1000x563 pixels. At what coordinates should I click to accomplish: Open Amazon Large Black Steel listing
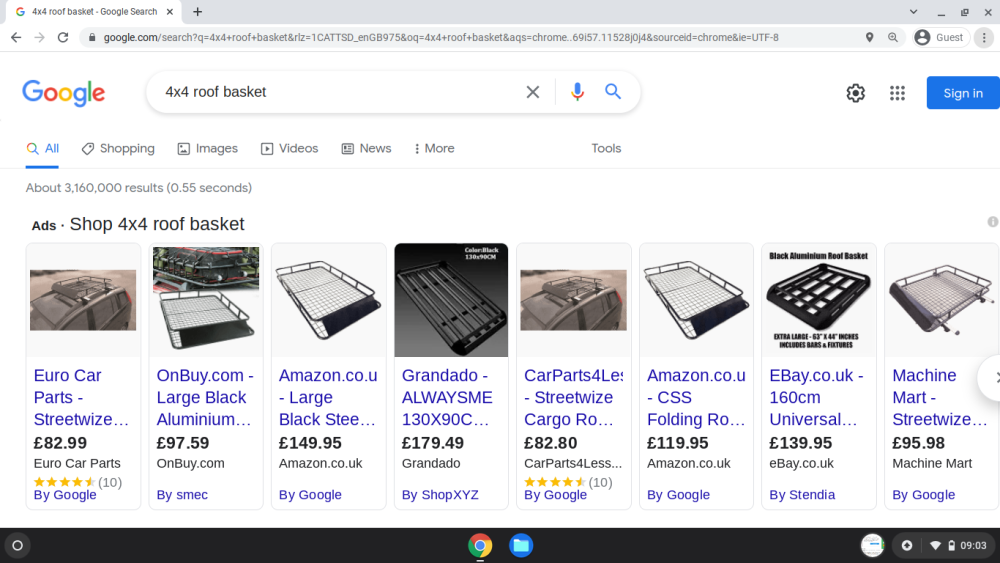328,397
